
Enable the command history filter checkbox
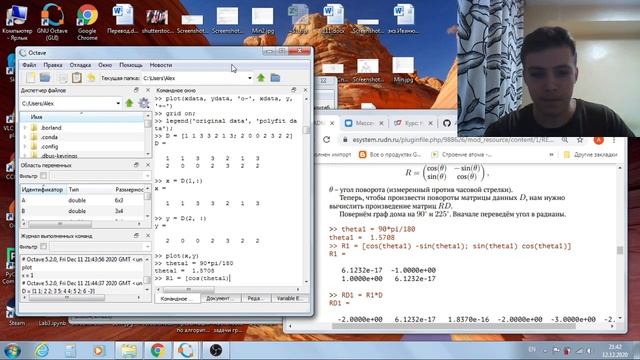43,247
